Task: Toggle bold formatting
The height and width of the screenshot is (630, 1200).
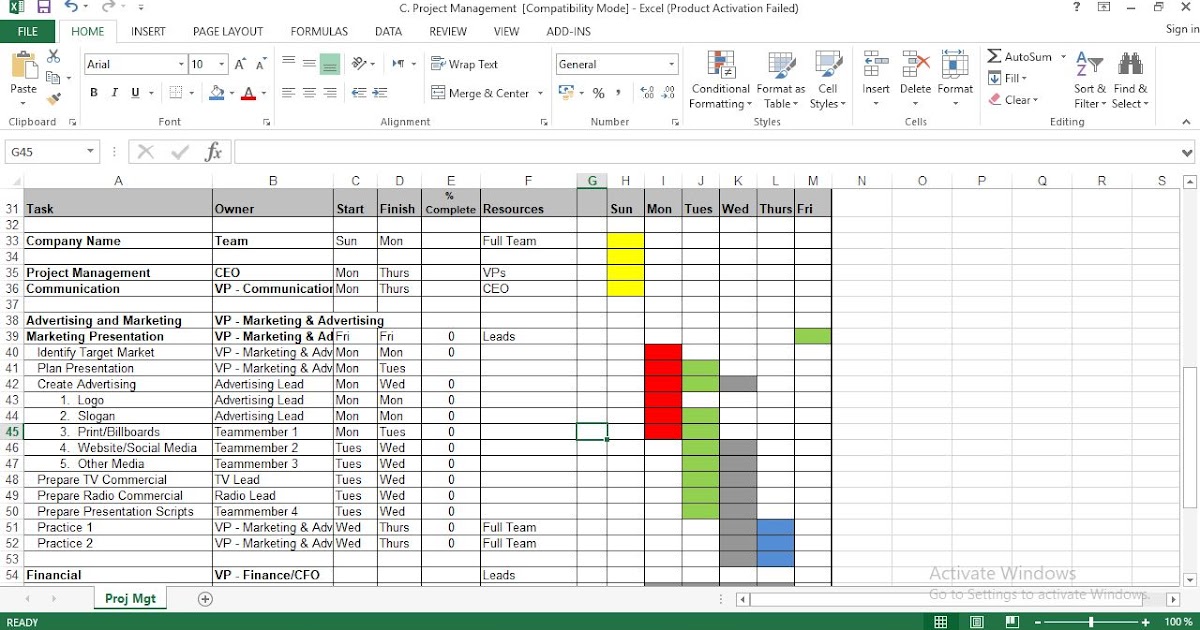Action: pos(92,92)
